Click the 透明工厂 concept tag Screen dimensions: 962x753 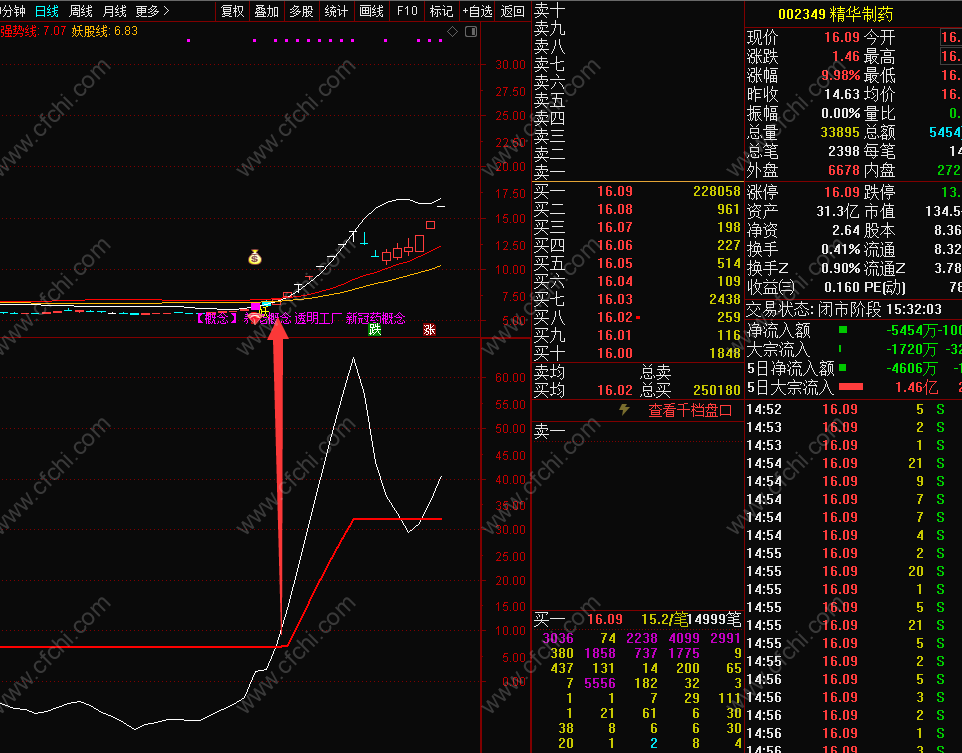click(x=317, y=318)
